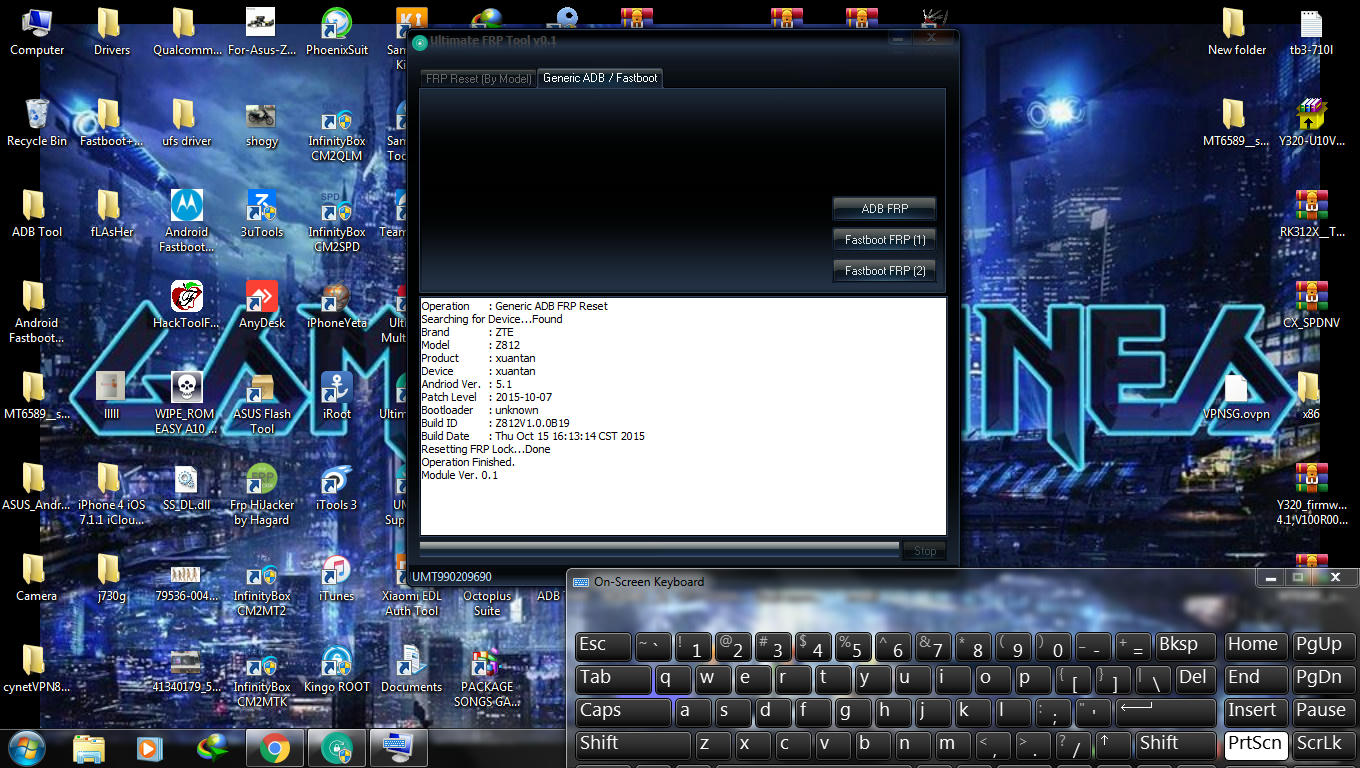Viewport: 1360px width, 768px height.
Task: Select the shogy image thumbnail
Action: pyautogui.click(x=262, y=123)
